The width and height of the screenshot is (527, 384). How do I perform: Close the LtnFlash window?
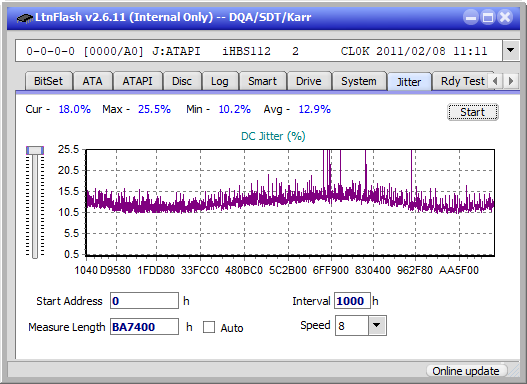click(x=505, y=17)
